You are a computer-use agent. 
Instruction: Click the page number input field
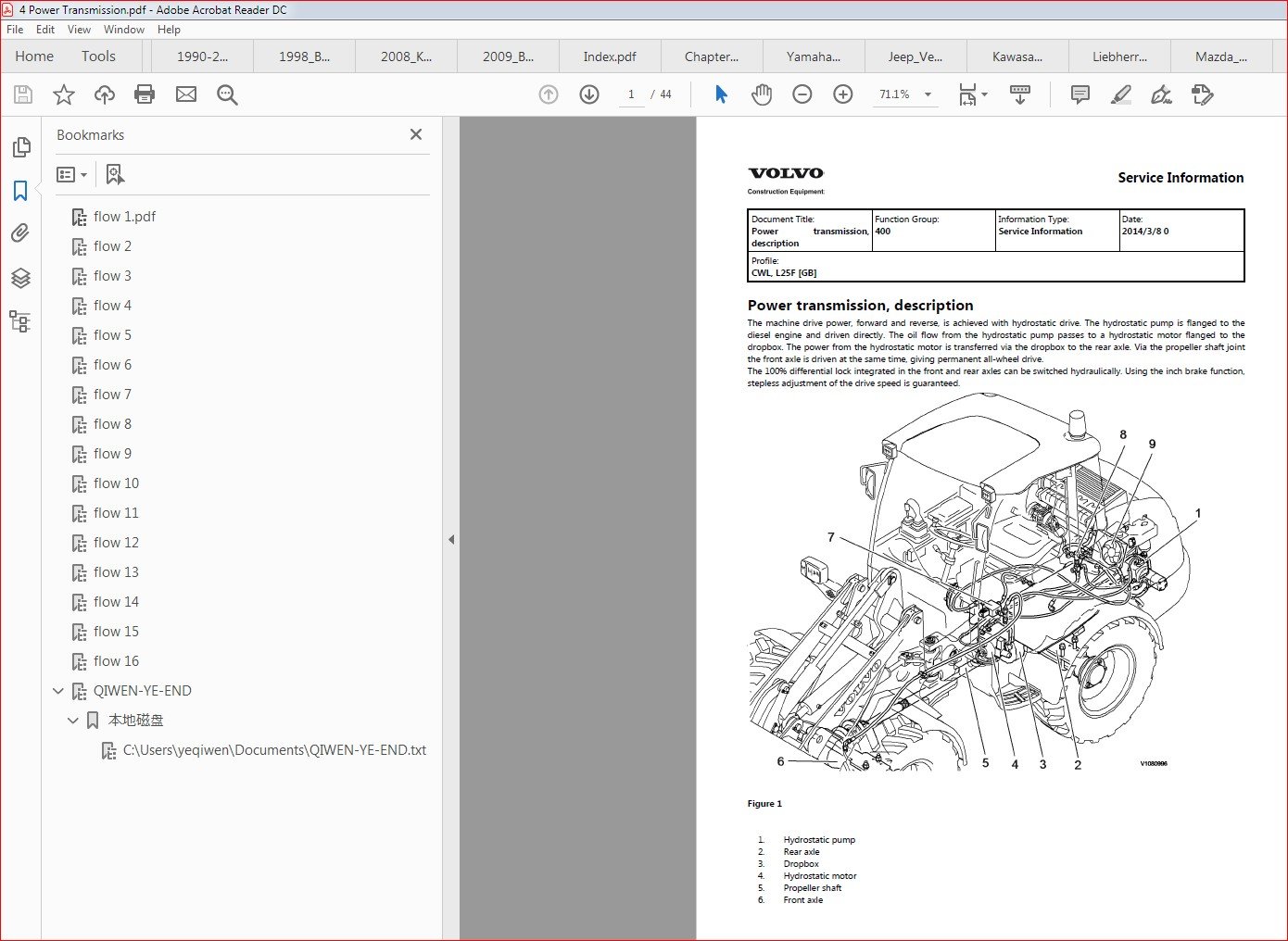click(631, 94)
